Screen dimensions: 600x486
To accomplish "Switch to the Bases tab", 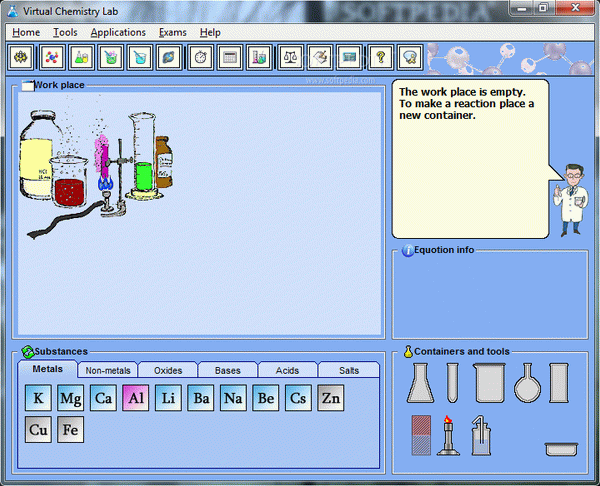I will [x=228, y=370].
